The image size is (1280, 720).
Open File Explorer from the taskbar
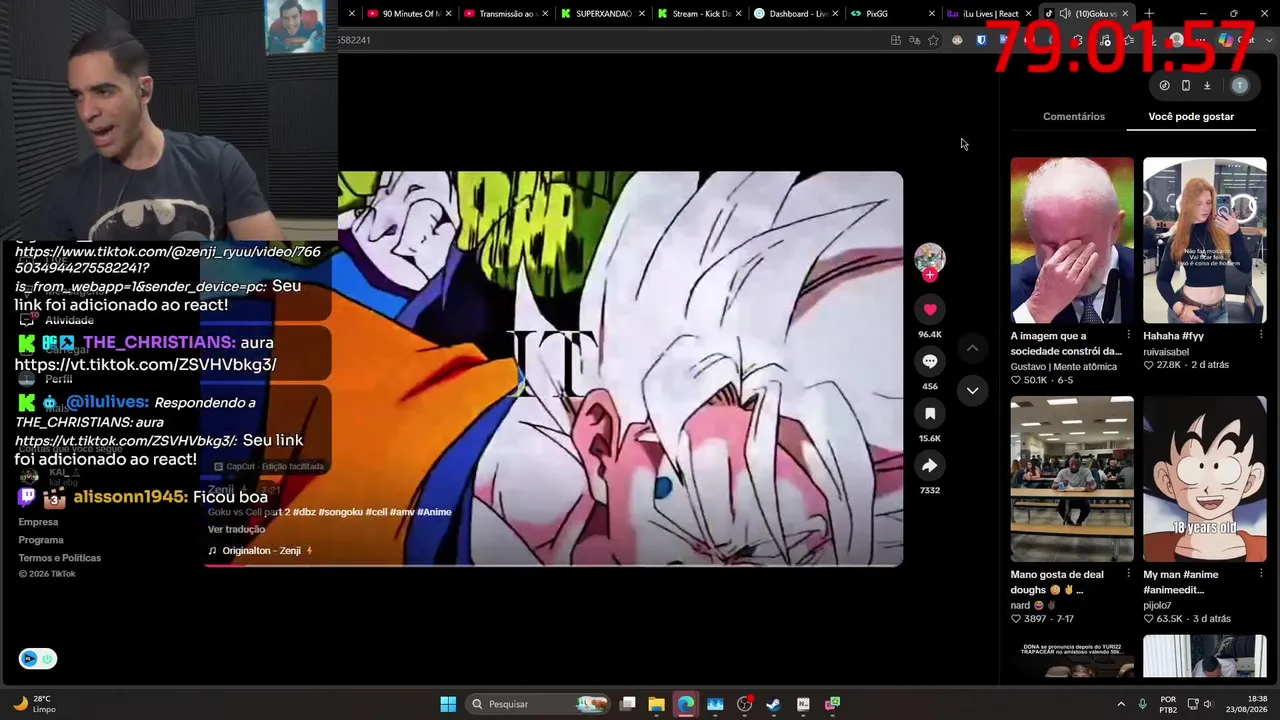click(656, 704)
